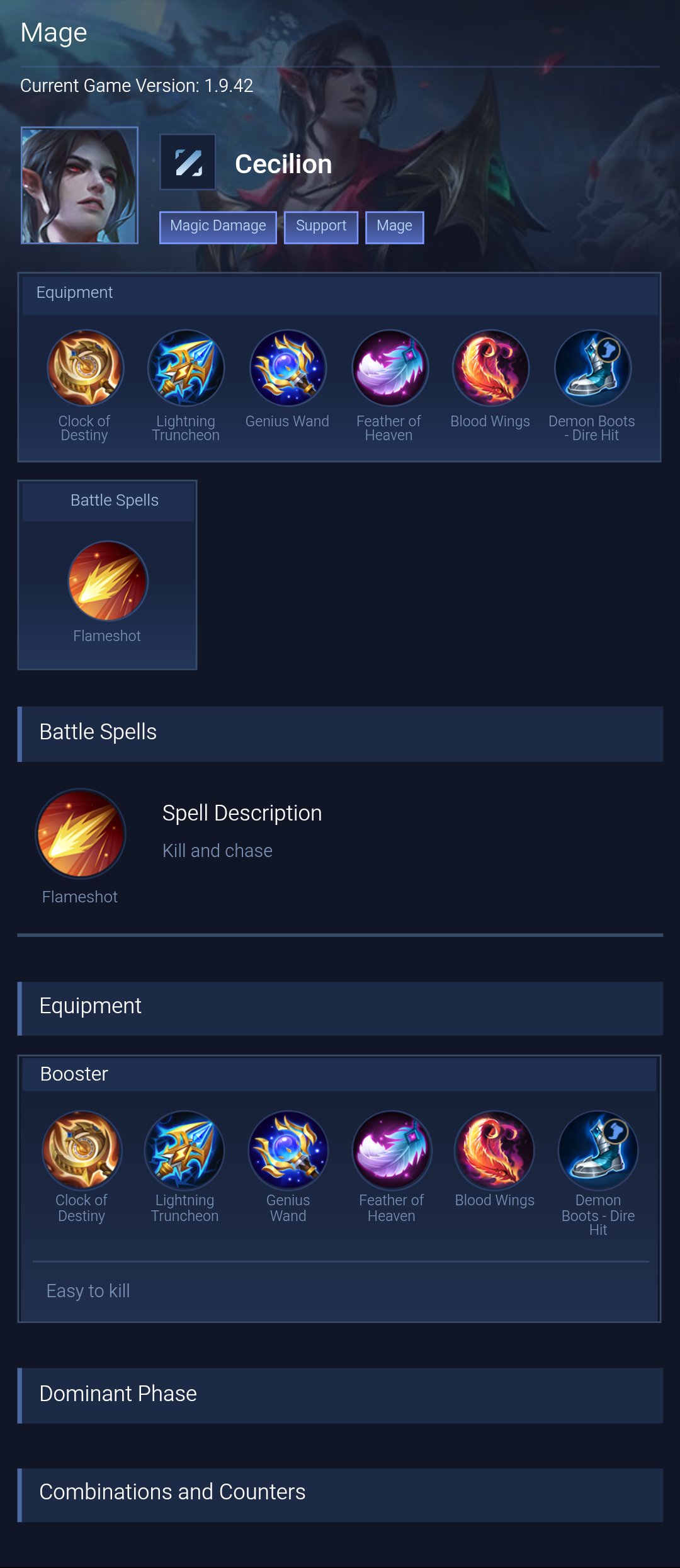The height and width of the screenshot is (1568, 680).
Task: Select Demon Boots icon in top Equipment panel
Action: tap(592, 368)
